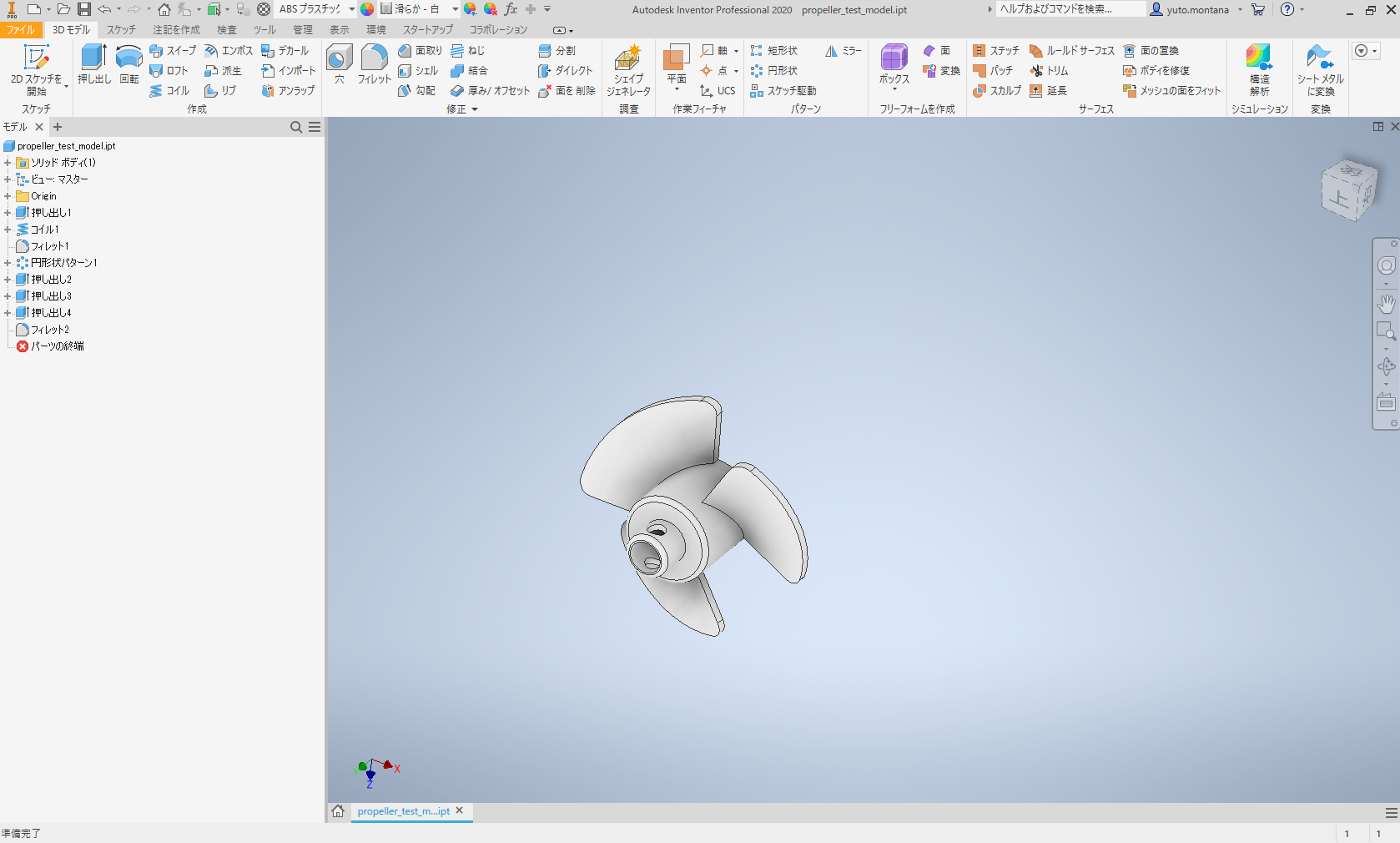
Task: Switch to the スケッチ ribbon tab
Action: point(120,29)
